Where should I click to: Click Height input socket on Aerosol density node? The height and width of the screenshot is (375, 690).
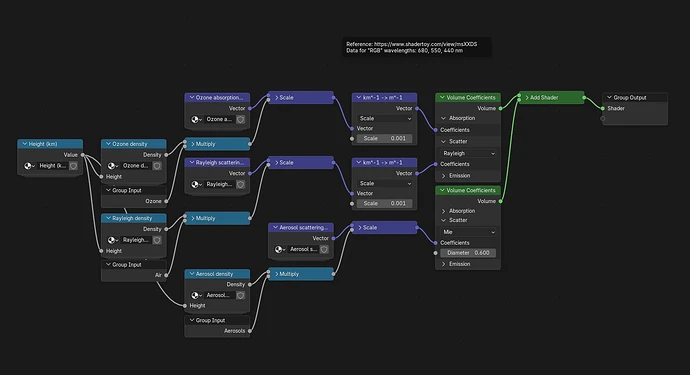185,305
